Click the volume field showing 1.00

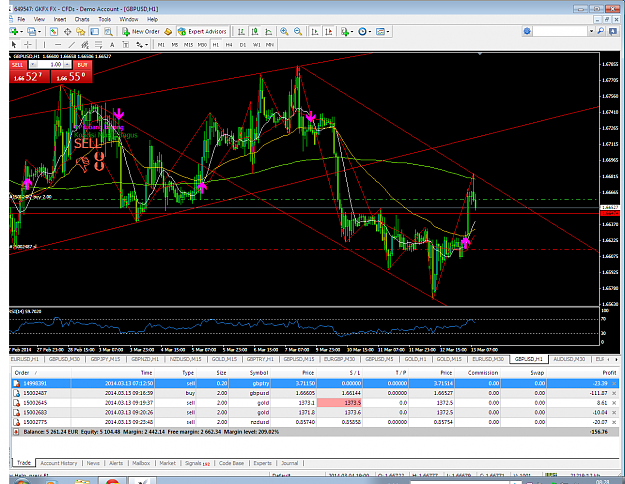point(50,65)
